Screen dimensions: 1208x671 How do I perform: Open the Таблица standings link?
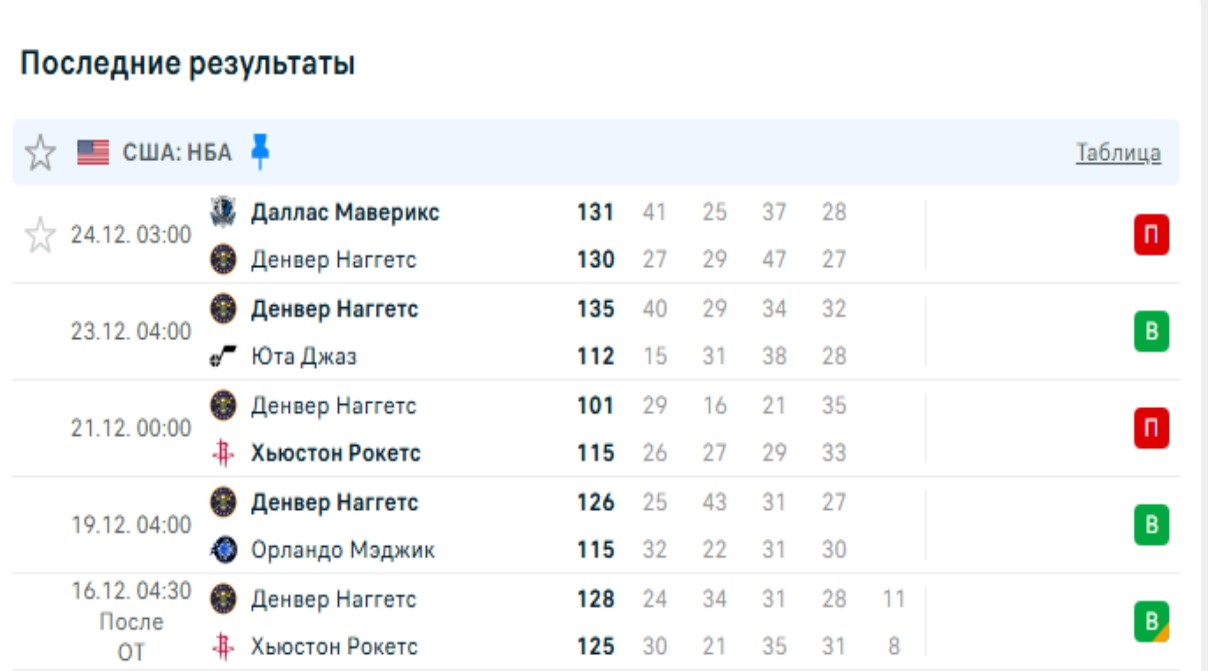1118,153
